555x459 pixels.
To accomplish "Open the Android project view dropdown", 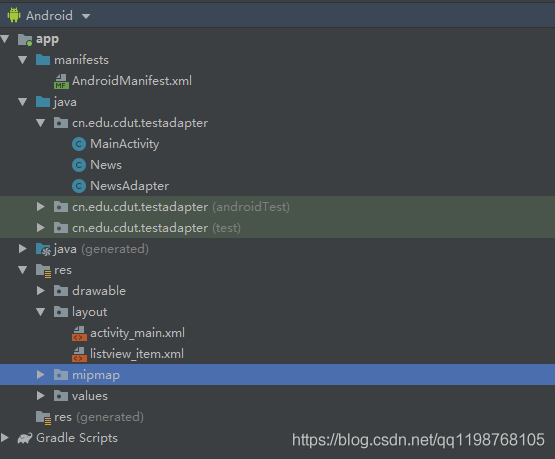I will [86, 16].
